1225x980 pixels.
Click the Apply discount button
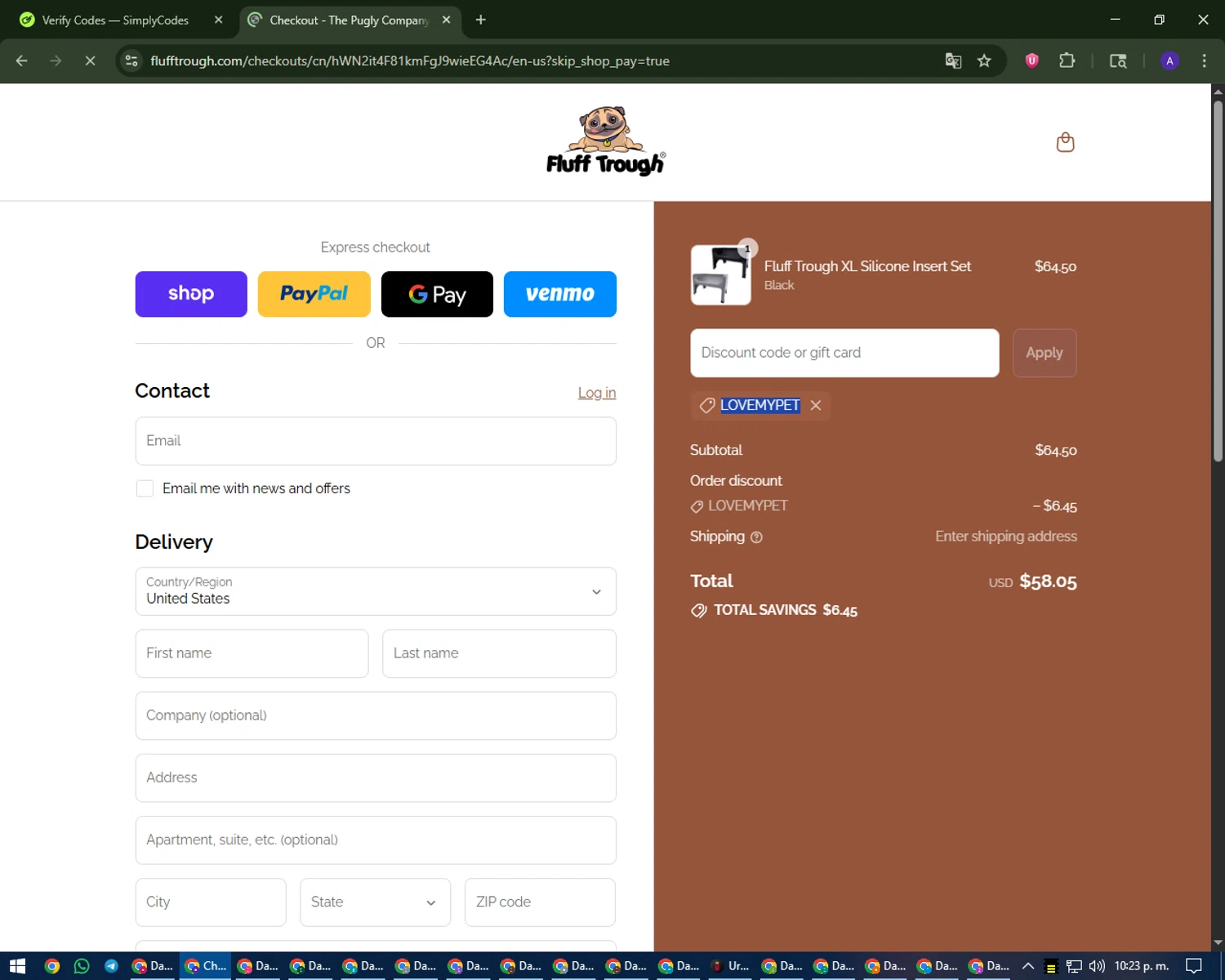[1045, 353]
